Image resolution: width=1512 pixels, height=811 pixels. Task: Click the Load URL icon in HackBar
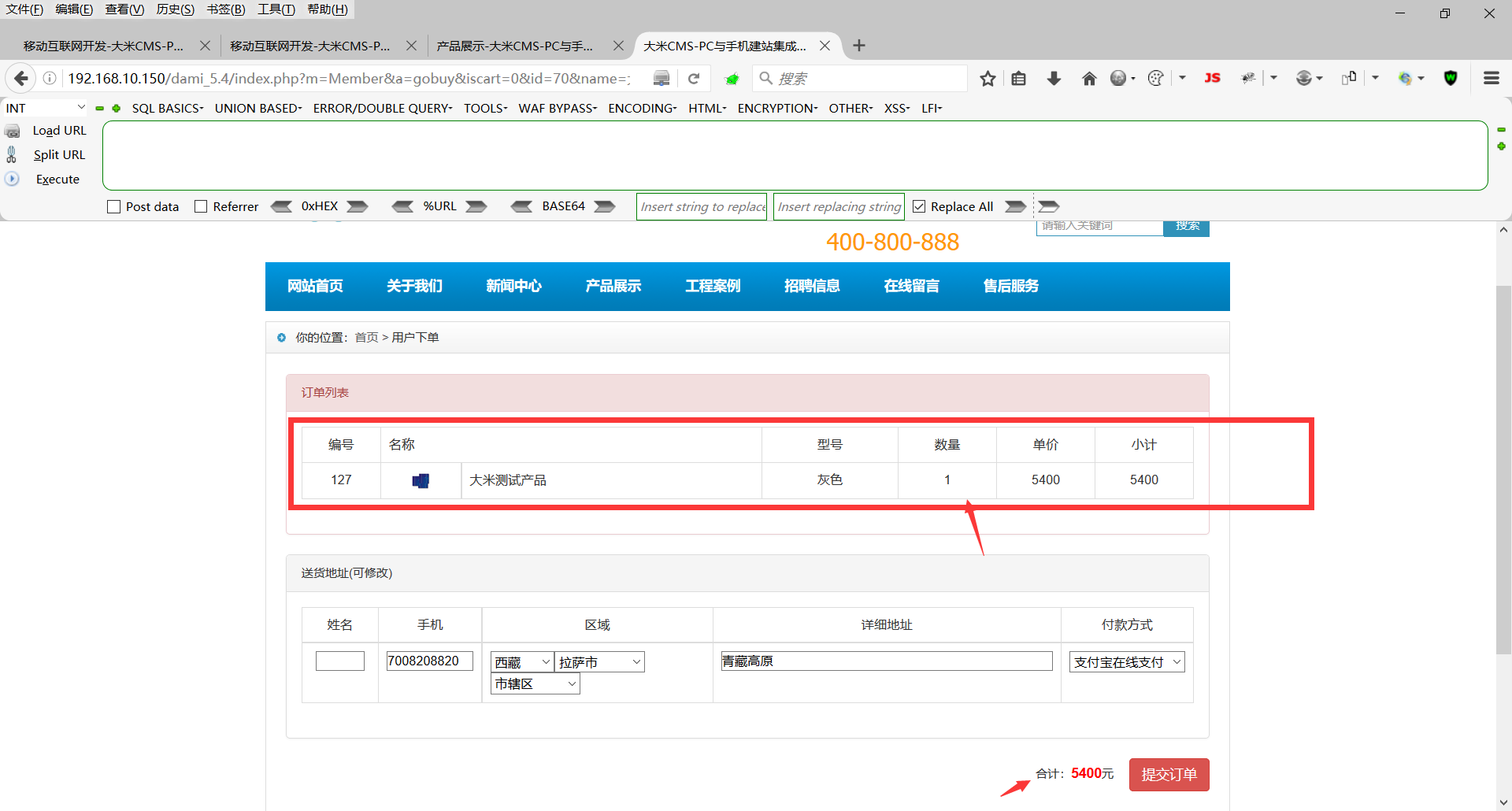pos(13,130)
